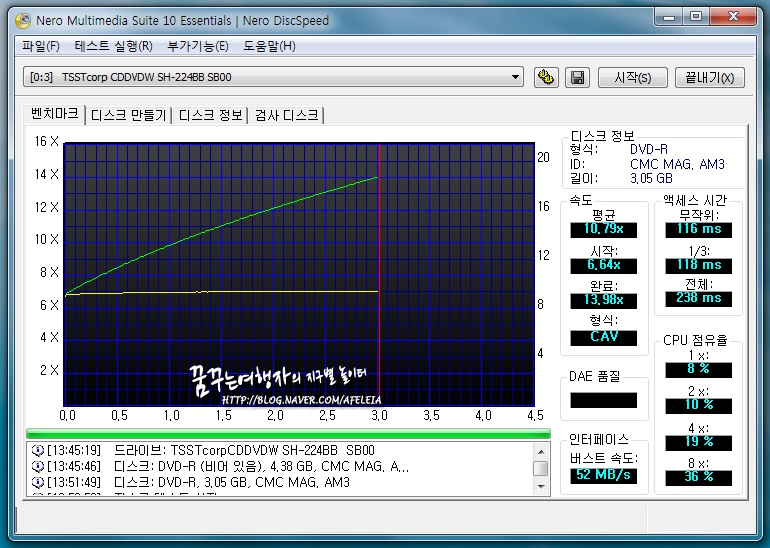Click the info icon on 13:51:49 log row
The image size is (770, 548).
[37, 482]
